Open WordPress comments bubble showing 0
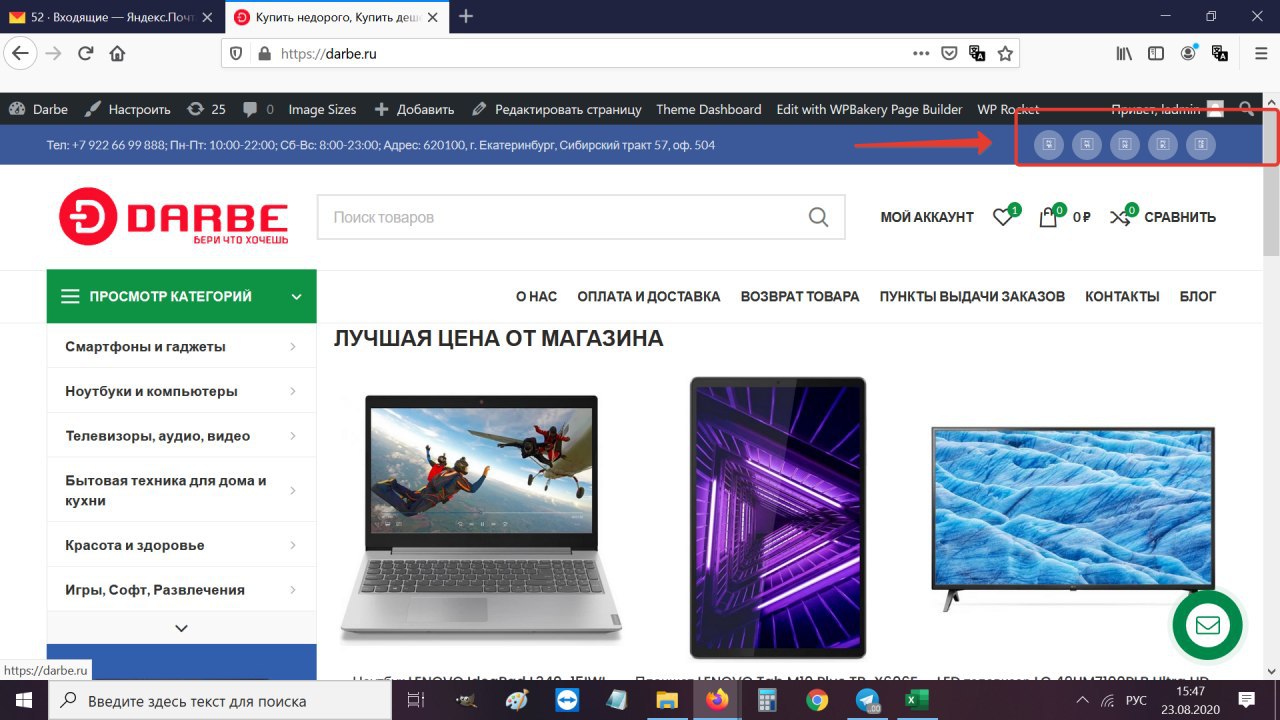This screenshot has width=1280, height=720. click(x=259, y=109)
